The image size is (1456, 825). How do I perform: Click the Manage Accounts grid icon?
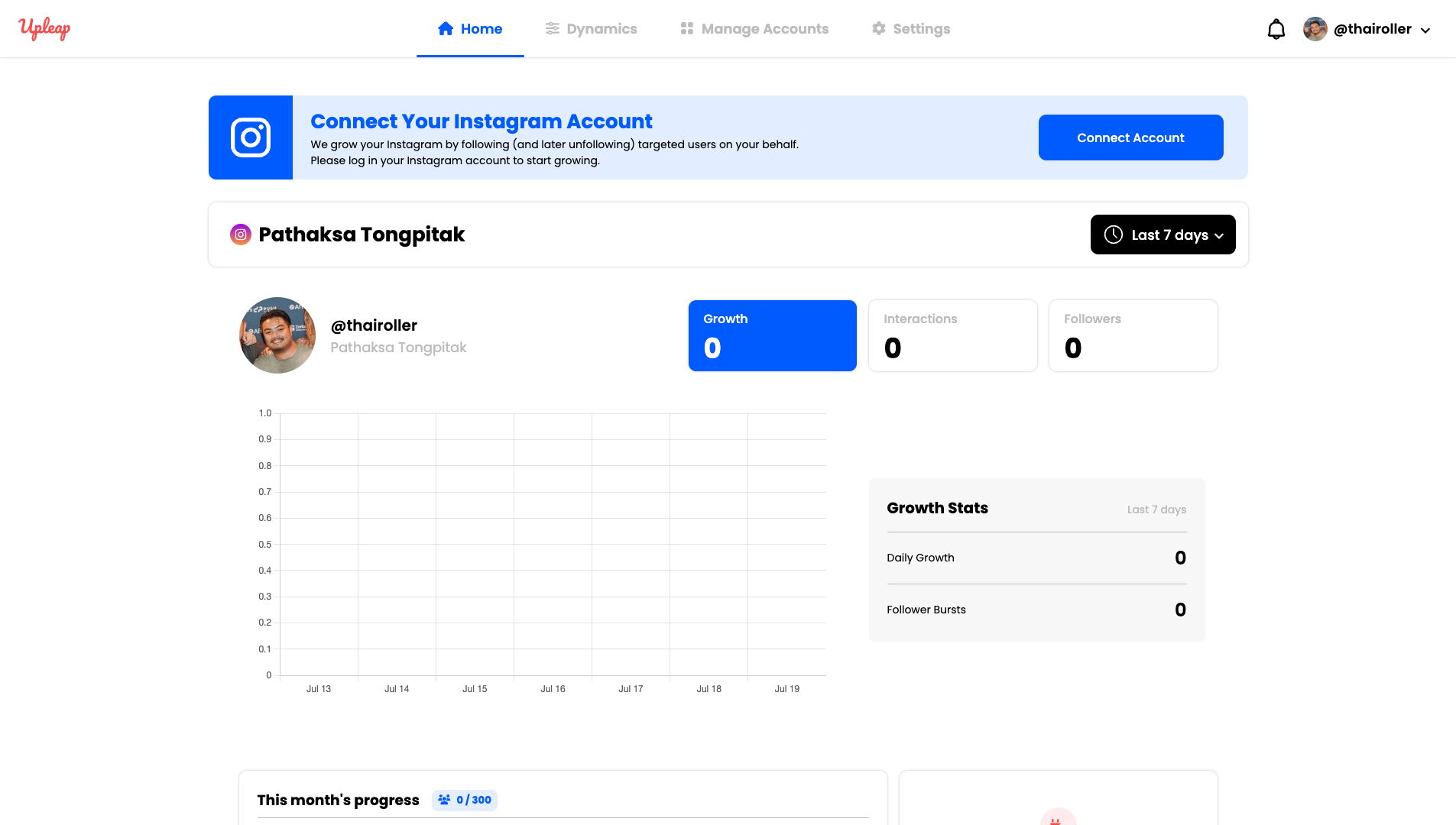pyautogui.click(x=687, y=29)
